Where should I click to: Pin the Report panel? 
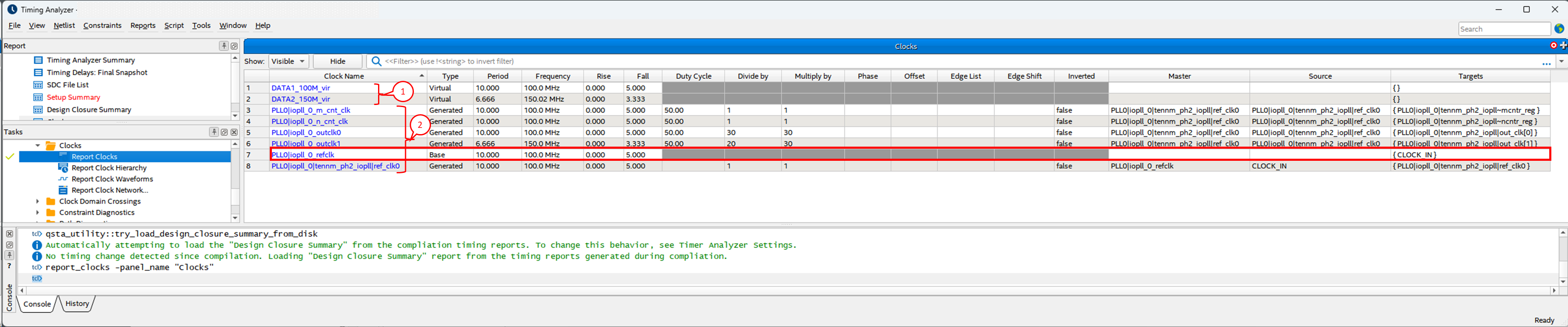click(x=224, y=46)
